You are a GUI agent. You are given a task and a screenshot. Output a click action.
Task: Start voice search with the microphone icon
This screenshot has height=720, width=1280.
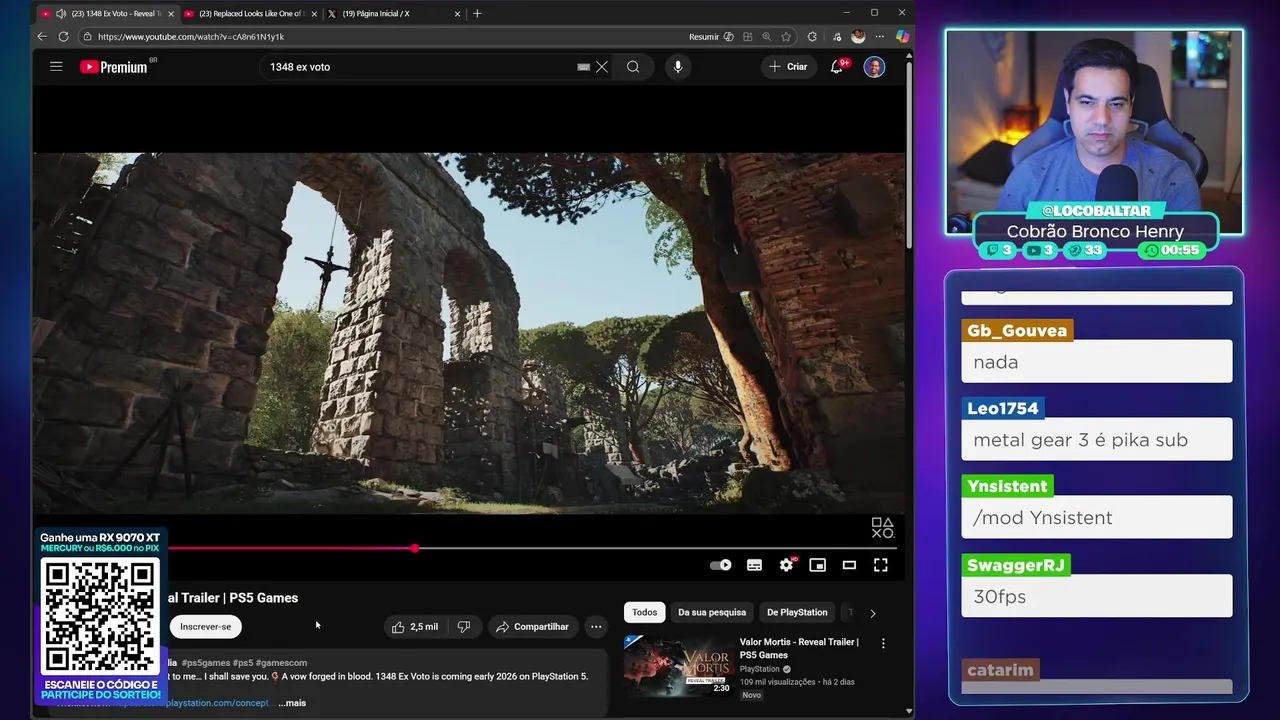(x=678, y=67)
